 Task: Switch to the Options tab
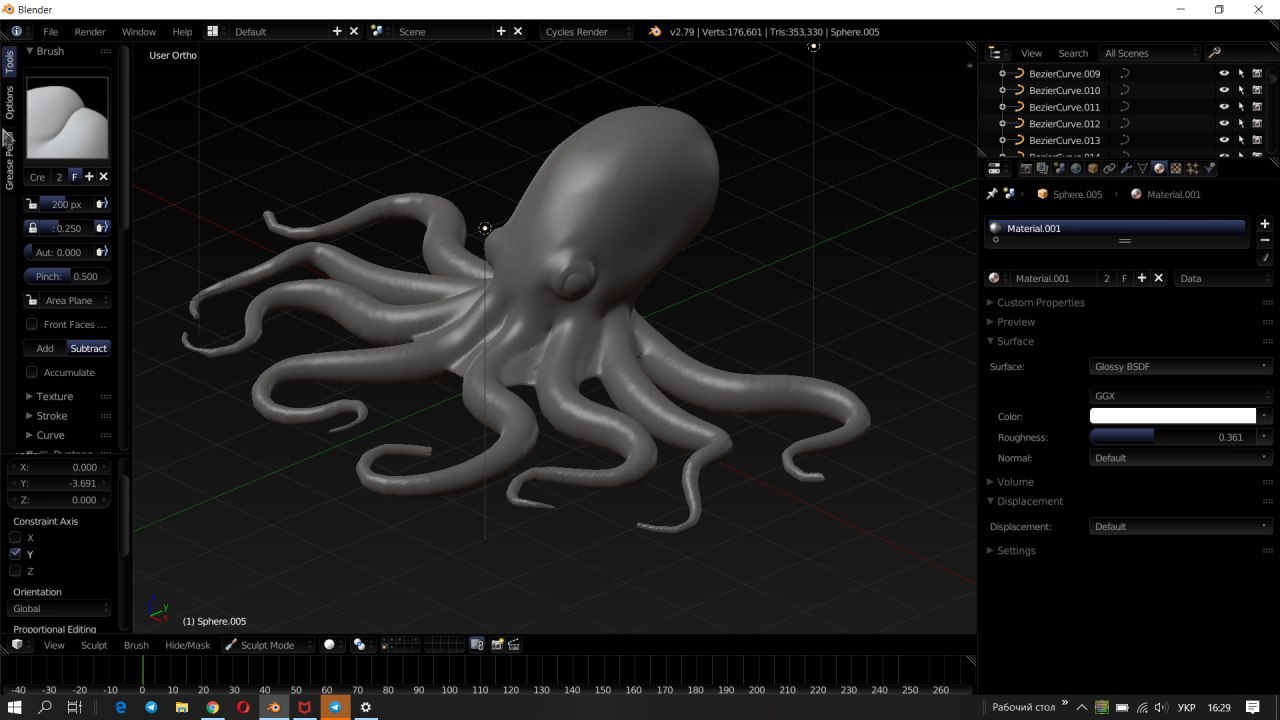click(x=9, y=102)
